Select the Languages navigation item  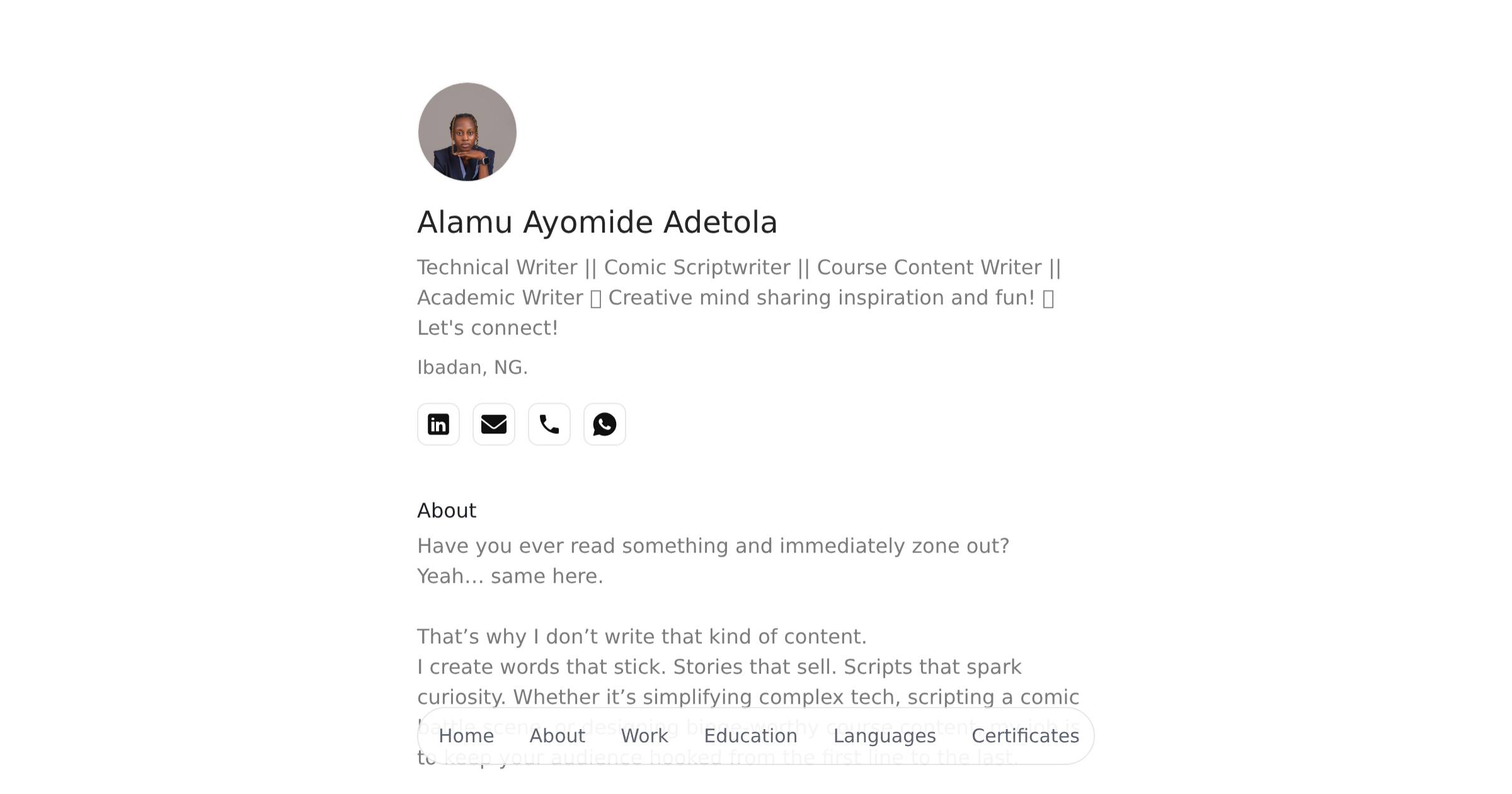click(885, 736)
